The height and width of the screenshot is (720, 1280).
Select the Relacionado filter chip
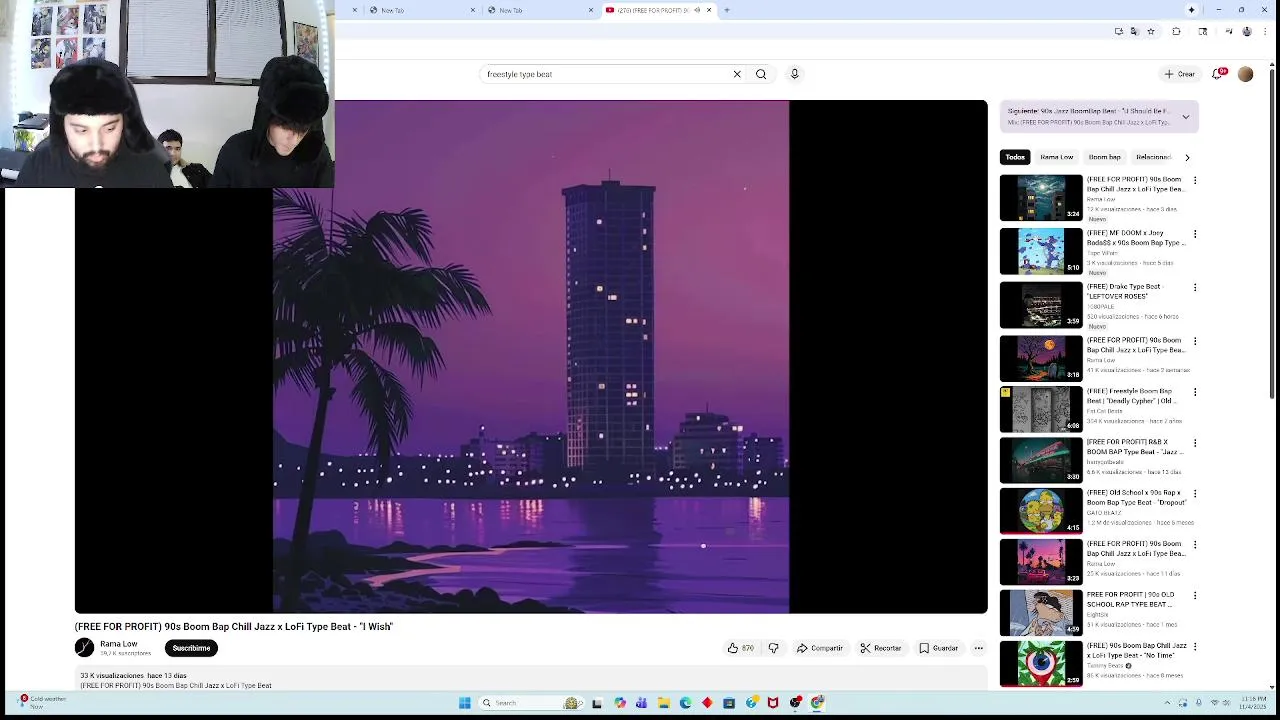(x=1152, y=157)
